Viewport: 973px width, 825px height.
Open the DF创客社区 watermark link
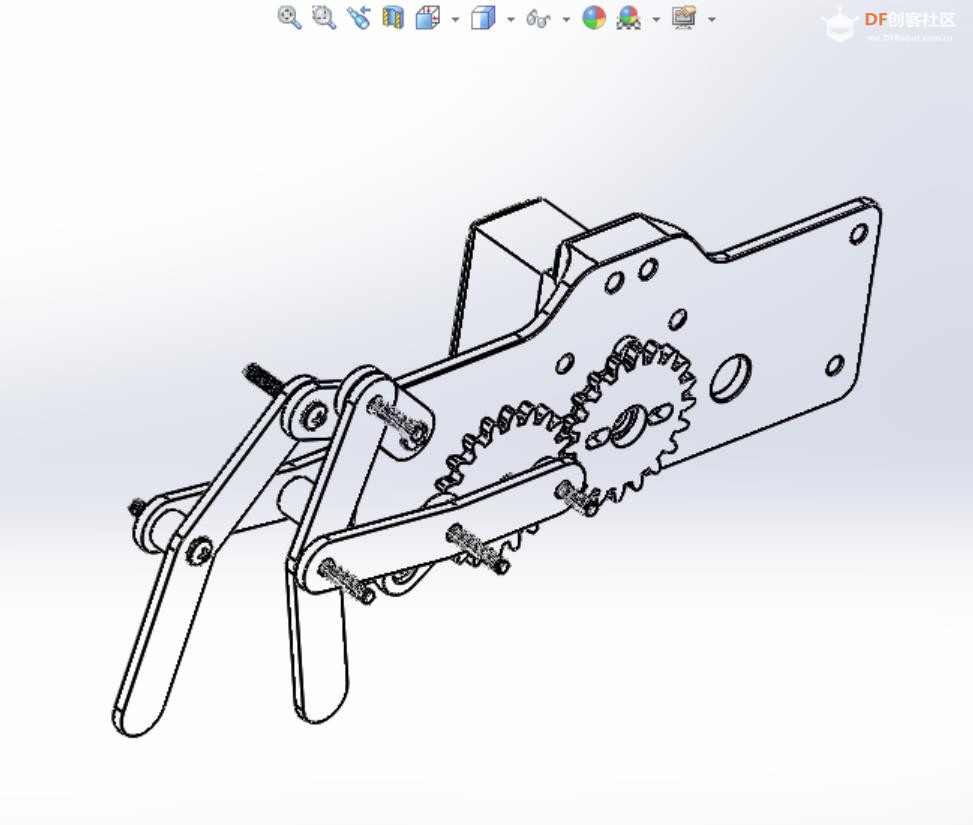pos(909,21)
